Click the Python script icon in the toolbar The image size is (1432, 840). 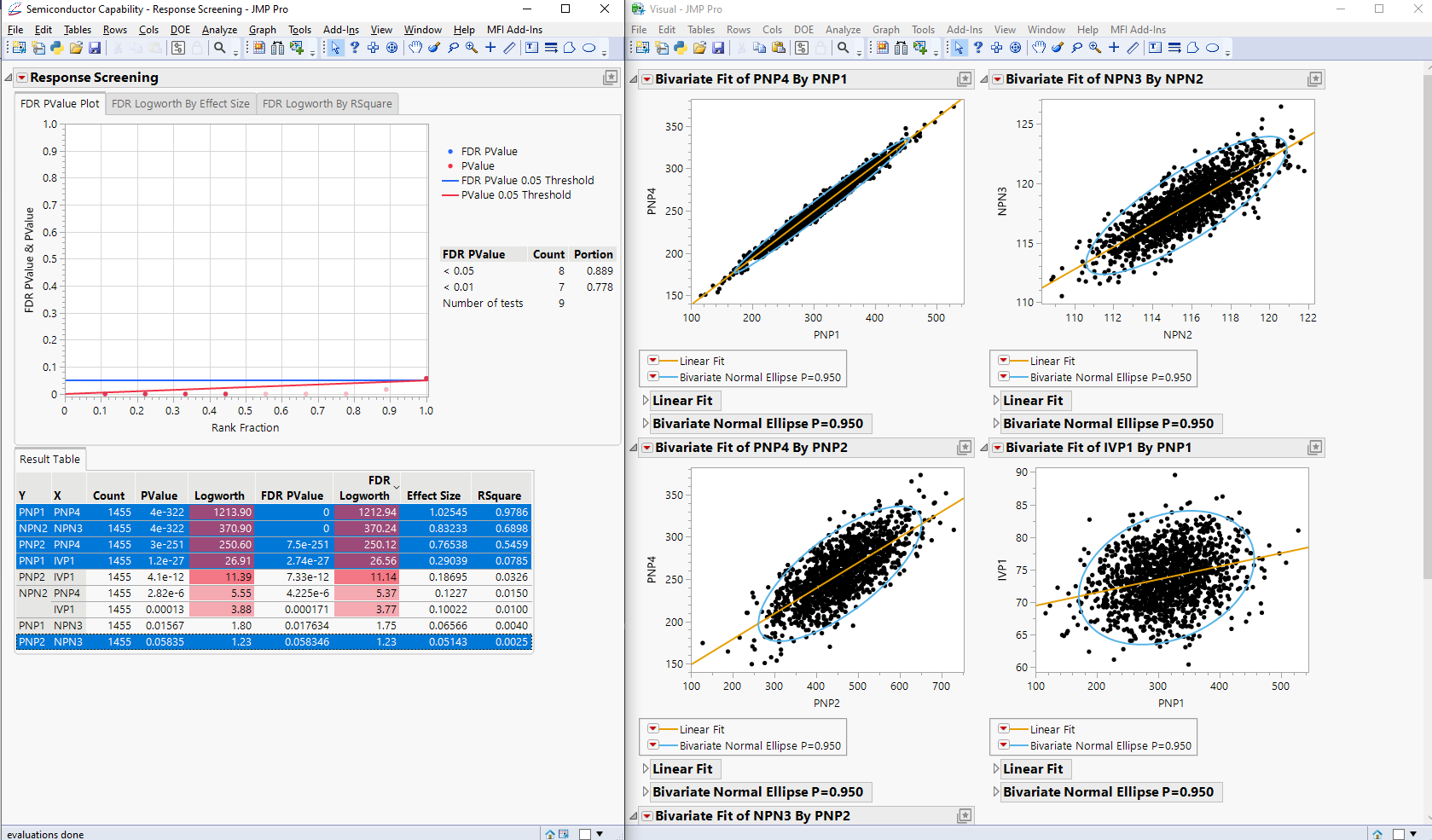pyautogui.click(x=55, y=48)
